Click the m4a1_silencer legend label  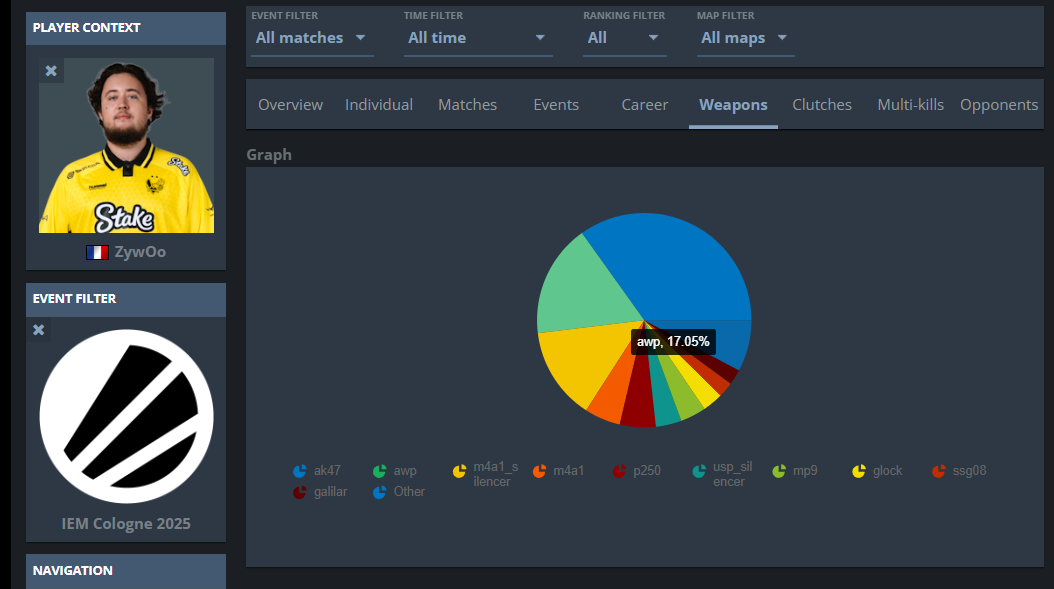pos(495,474)
